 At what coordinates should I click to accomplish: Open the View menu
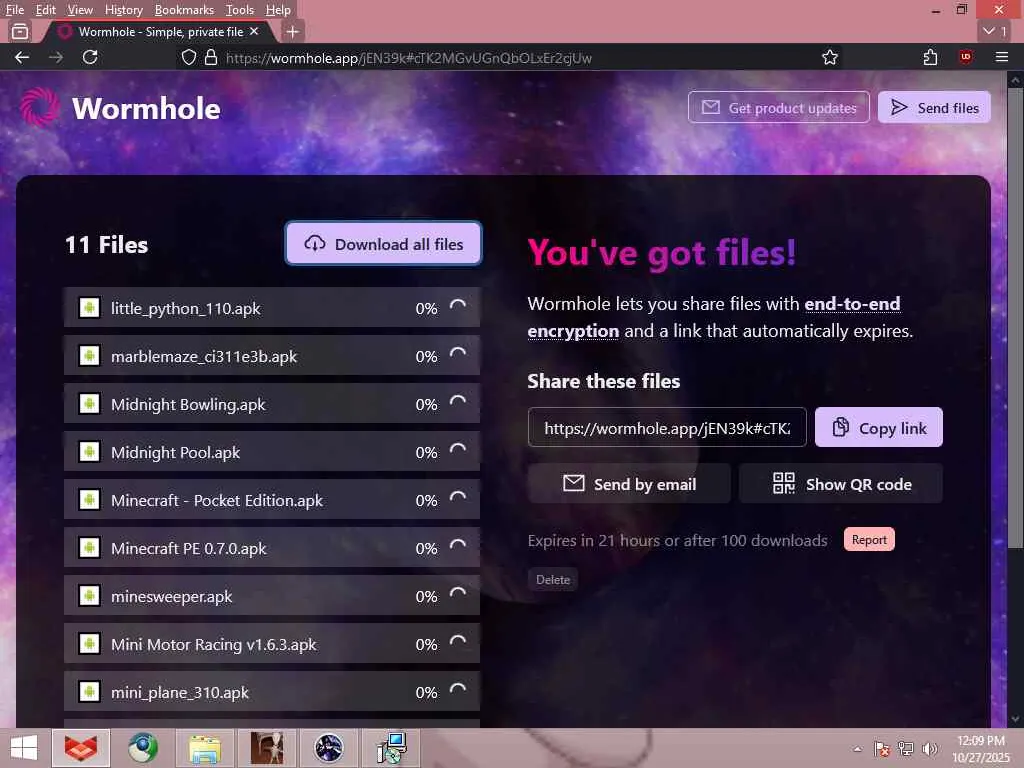[x=80, y=10]
